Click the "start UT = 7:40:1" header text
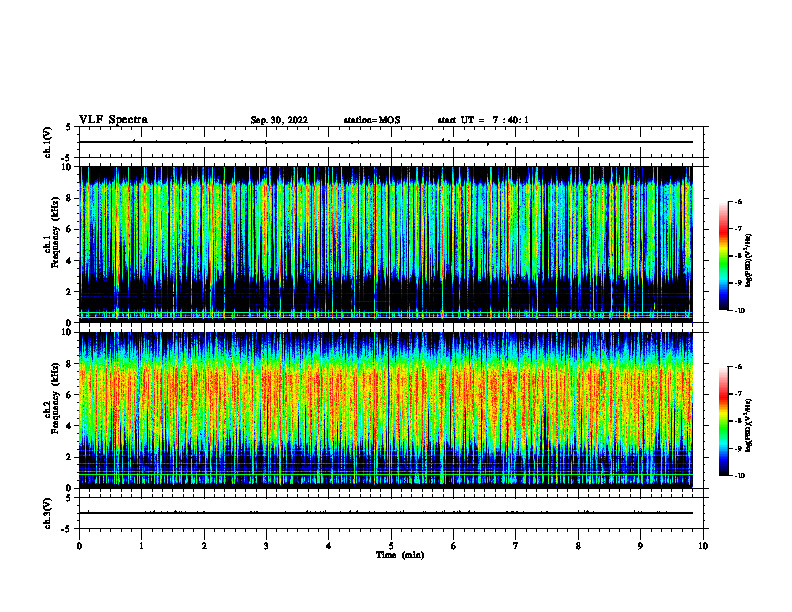This screenshot has height=612, width=792. (x=483, y=120)
